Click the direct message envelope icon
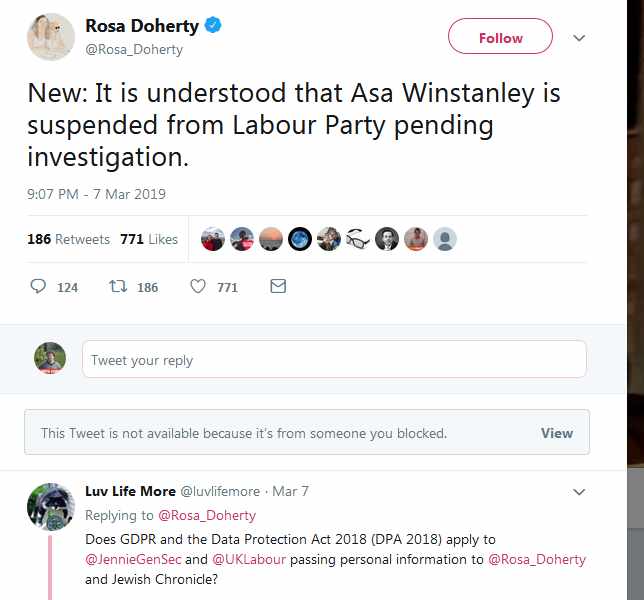 point(278,287)
